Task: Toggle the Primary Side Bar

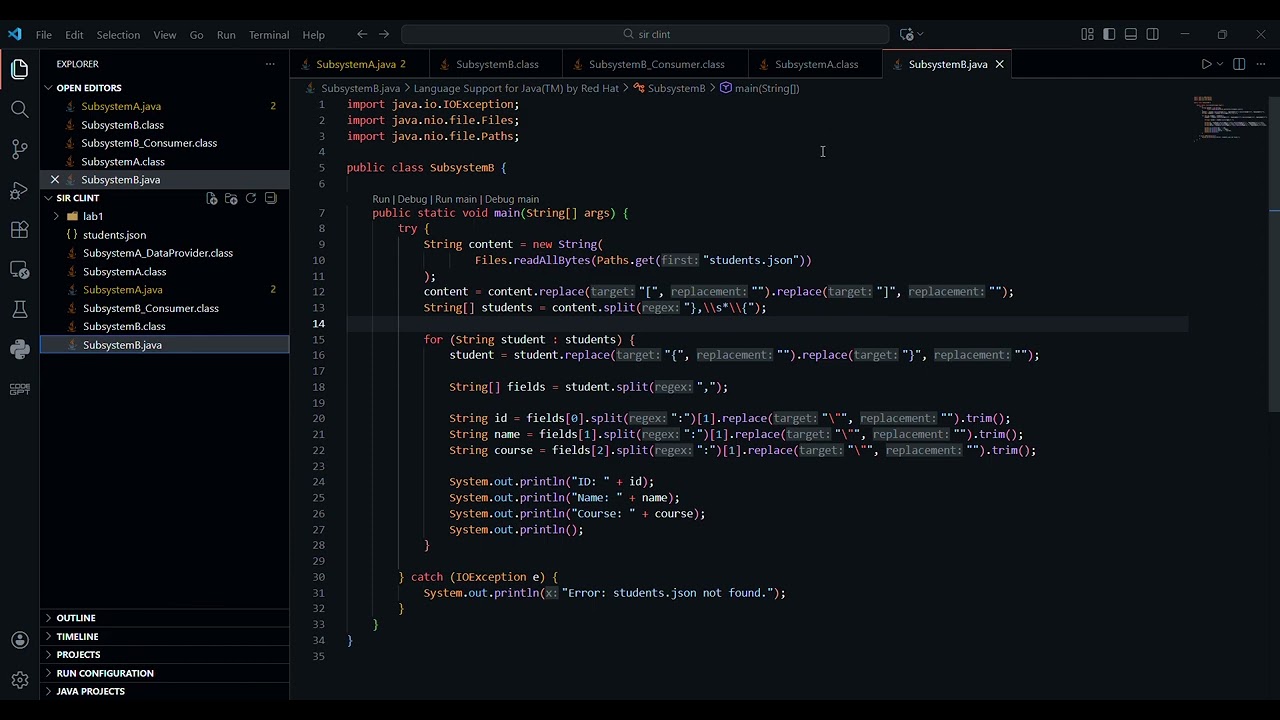Action: coord(1109,34)
